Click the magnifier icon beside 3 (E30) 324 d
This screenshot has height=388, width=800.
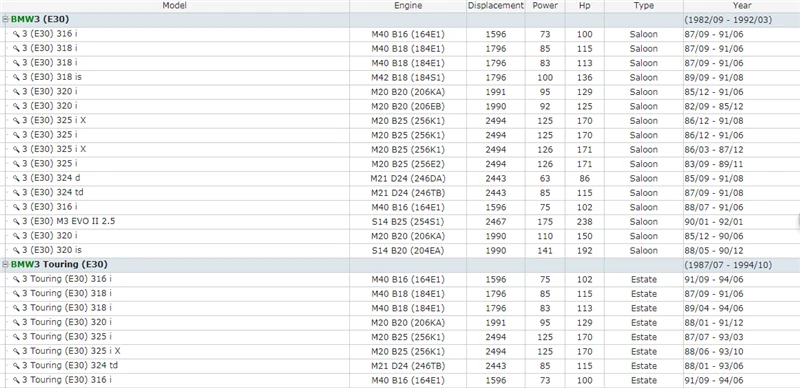tap(16, 178)
